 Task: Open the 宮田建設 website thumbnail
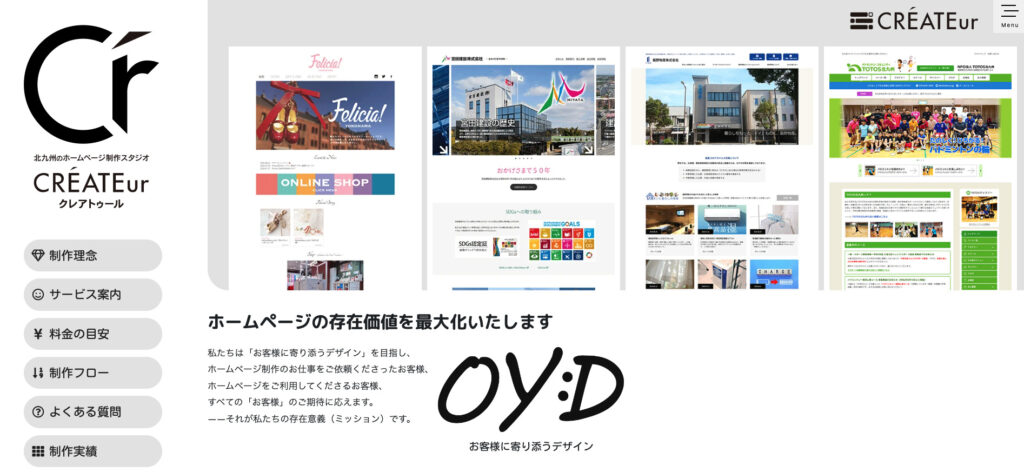(x=524, y=168)
